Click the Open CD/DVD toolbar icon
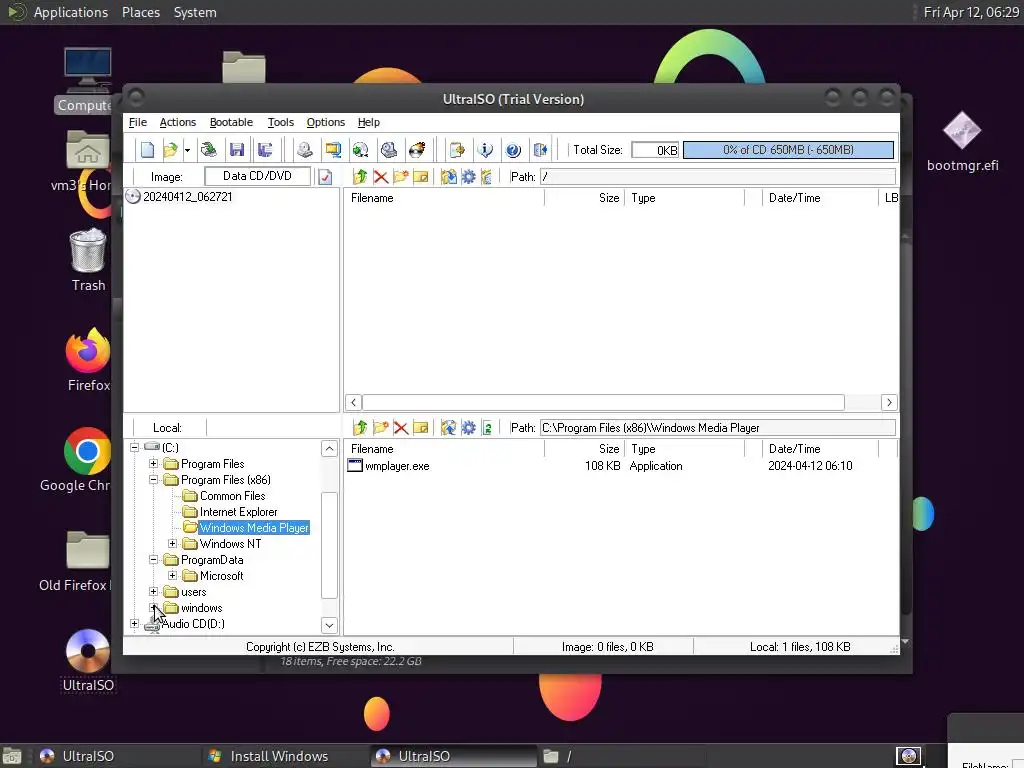1024x768 pixels. coord(209,150)
